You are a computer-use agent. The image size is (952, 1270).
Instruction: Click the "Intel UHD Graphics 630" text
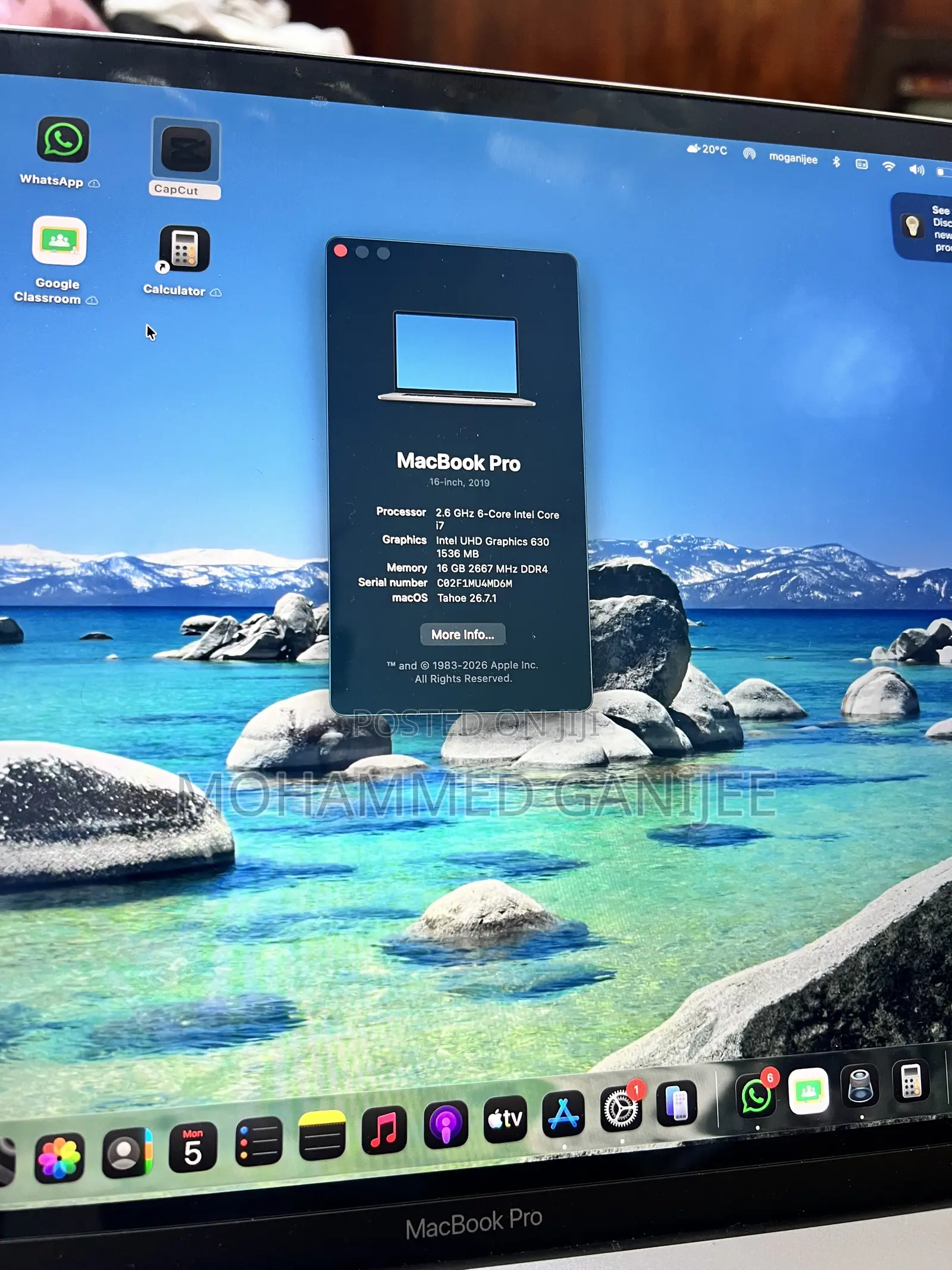pyautogui.click(x=493, y=541)
